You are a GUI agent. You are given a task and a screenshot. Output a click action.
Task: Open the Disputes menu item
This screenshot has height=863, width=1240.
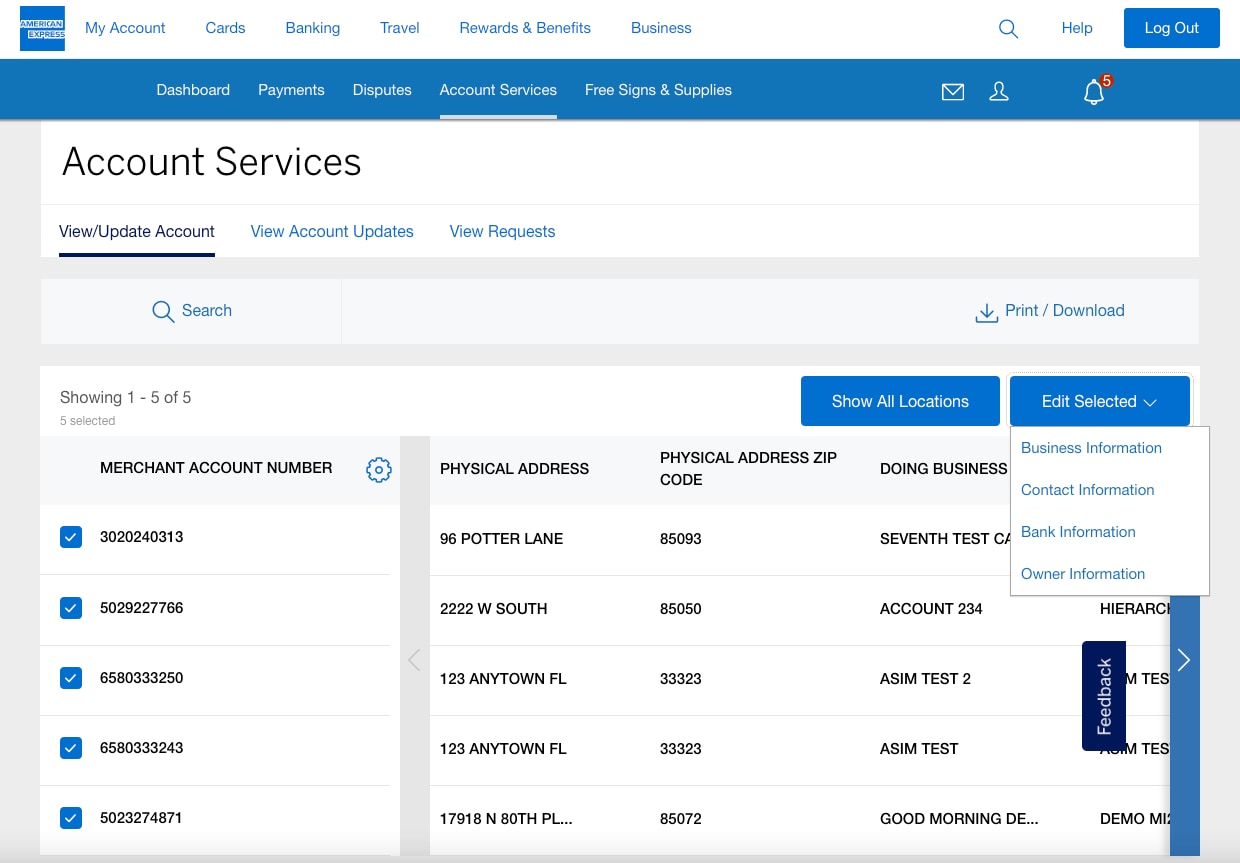coord(382,90)
